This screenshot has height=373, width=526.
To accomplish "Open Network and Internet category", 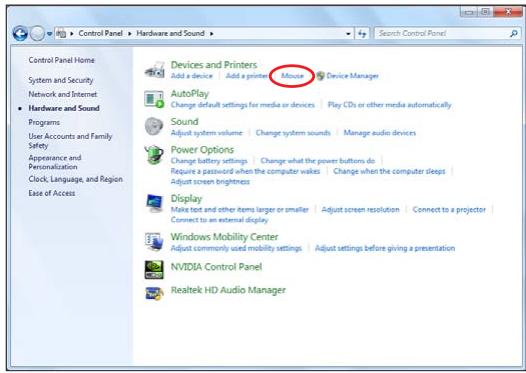I will [x=63, y=94].
